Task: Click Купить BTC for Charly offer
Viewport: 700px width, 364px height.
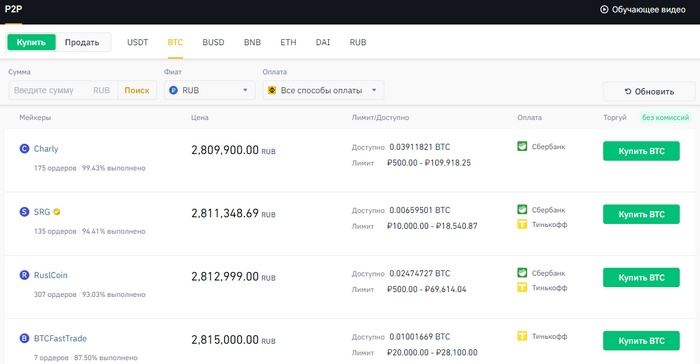Action: [x=641, y=151]
